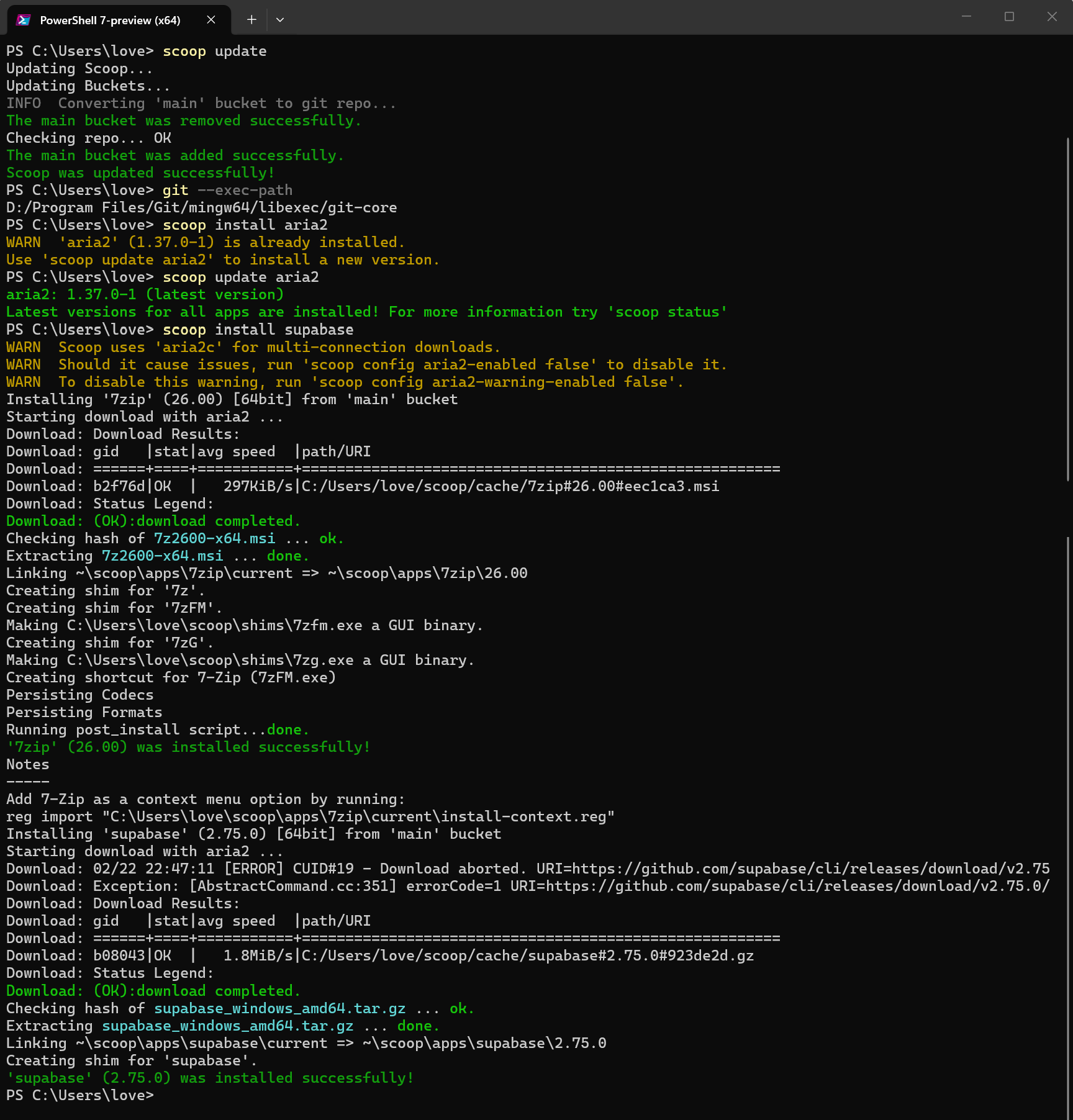This screenshot has width=1073, height=1120.
Task: Click 'b08043|OK' download result row
Action: pos(380,955)
